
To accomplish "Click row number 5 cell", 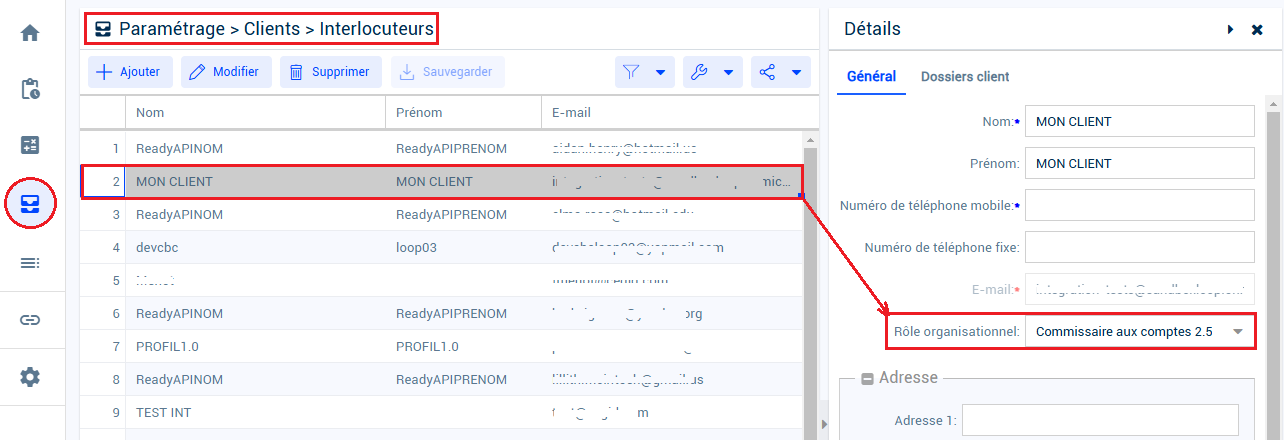I will pyautogui.click(x=103, y=280).
